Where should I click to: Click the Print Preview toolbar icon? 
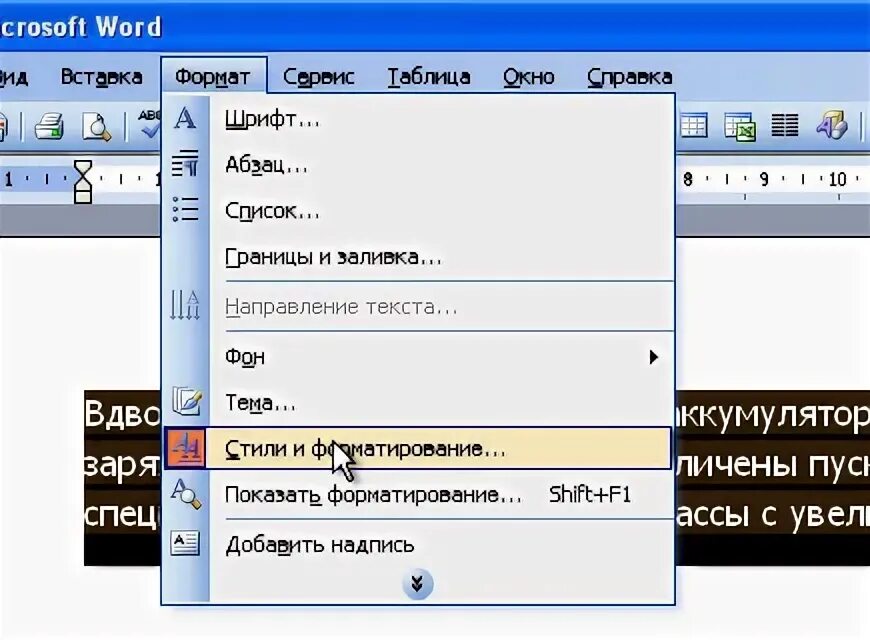tap(96, 126)
